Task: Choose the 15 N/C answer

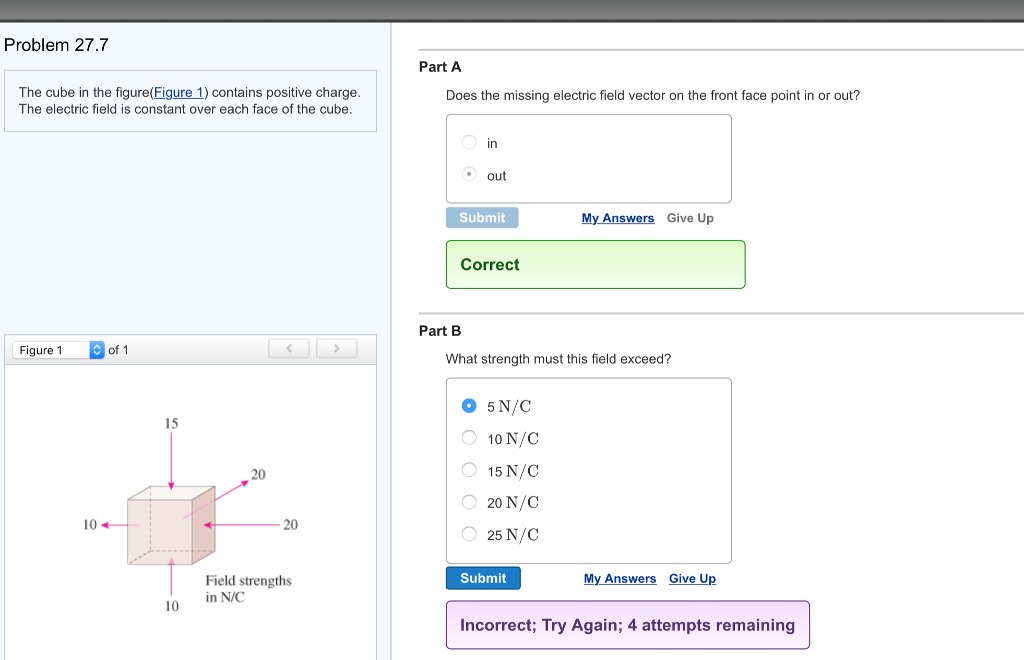Action: tap(469, 469)
